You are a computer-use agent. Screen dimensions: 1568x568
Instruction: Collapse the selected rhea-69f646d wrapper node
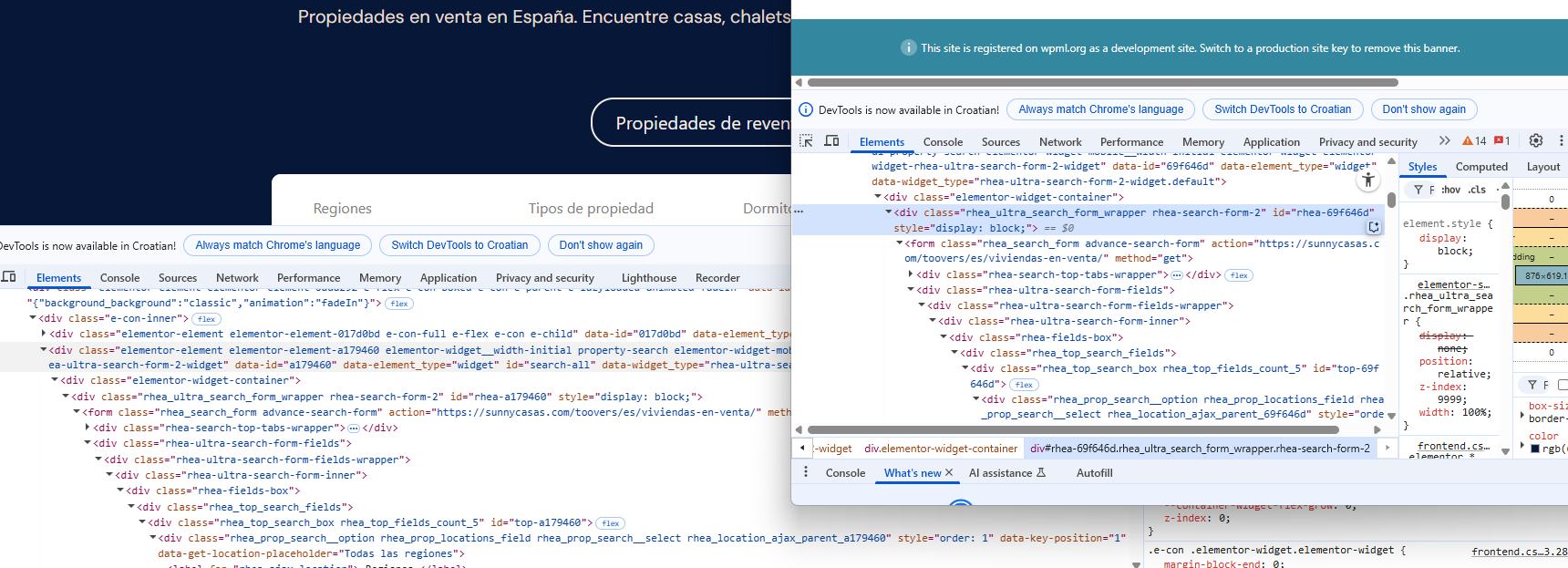[x=889, y=212]
